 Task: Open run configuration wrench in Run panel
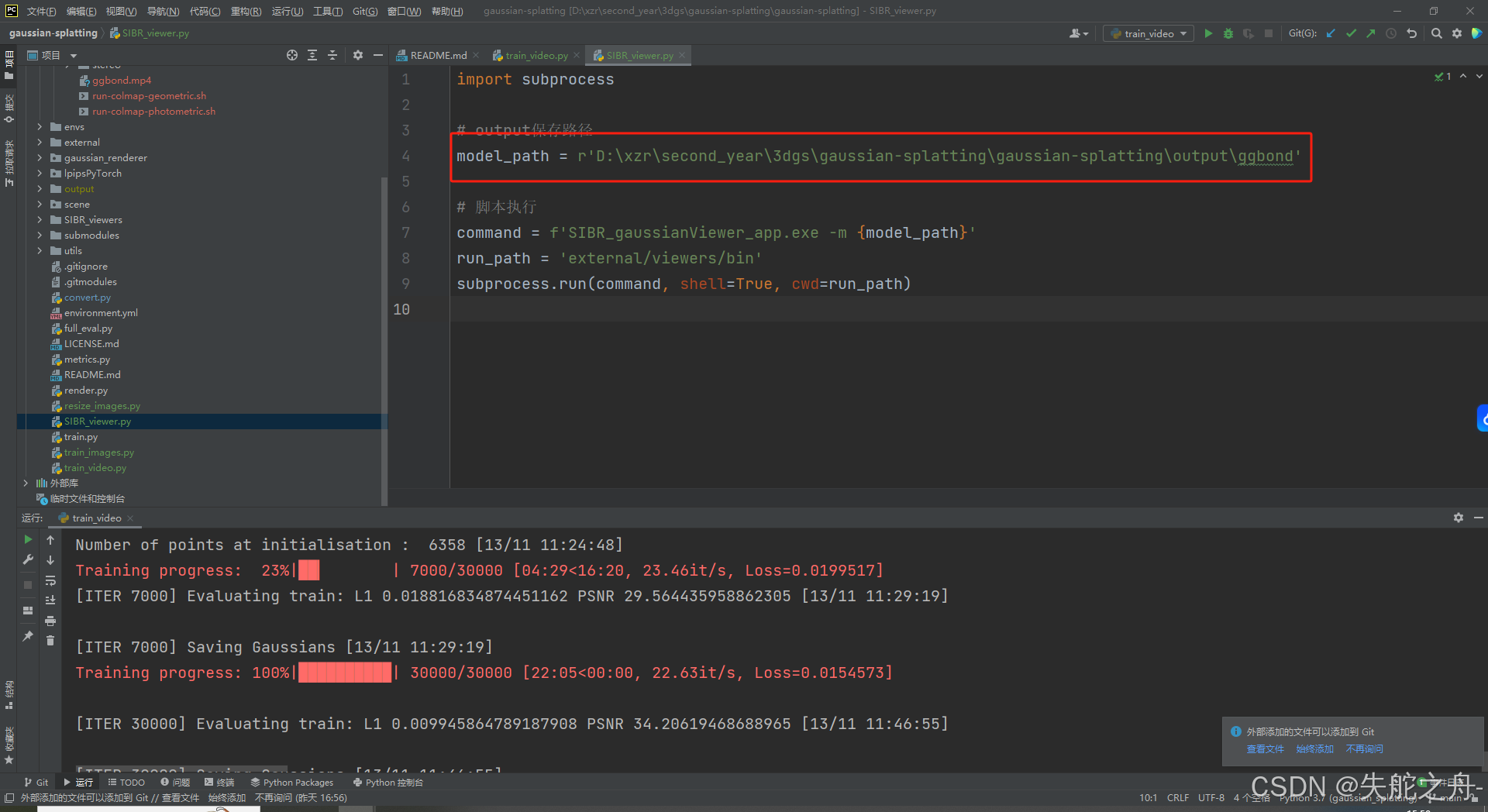(x=28, y=559)
